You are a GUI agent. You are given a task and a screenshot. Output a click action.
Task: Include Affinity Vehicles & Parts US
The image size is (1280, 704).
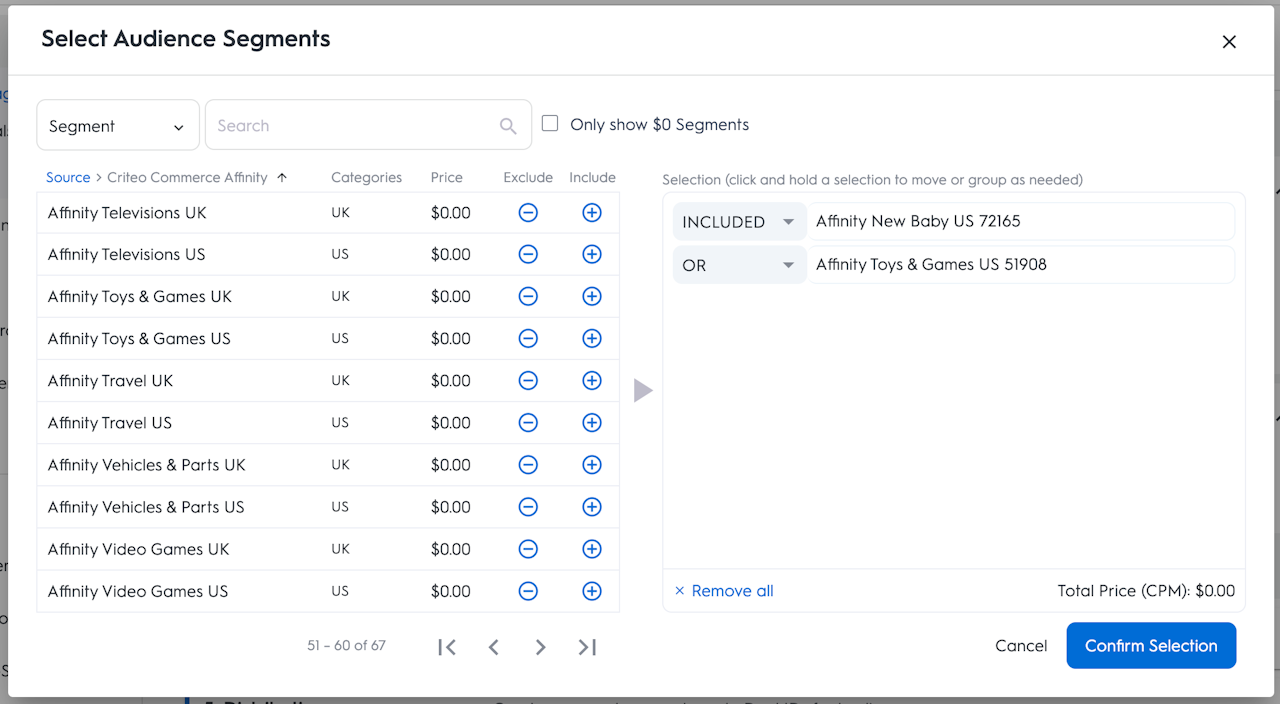click(x=592, y=507)
